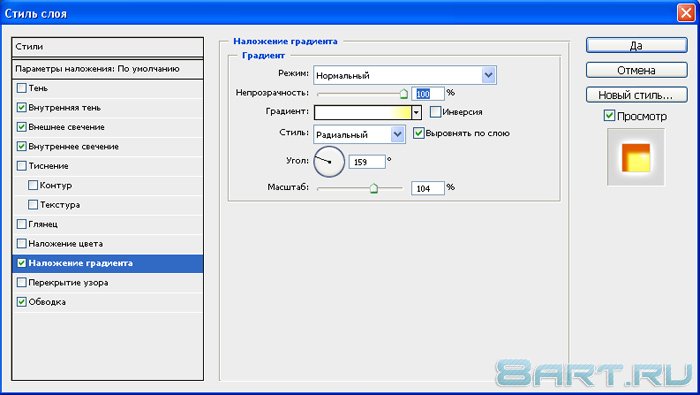Select the Тиснение entry label

pos(48,166)
